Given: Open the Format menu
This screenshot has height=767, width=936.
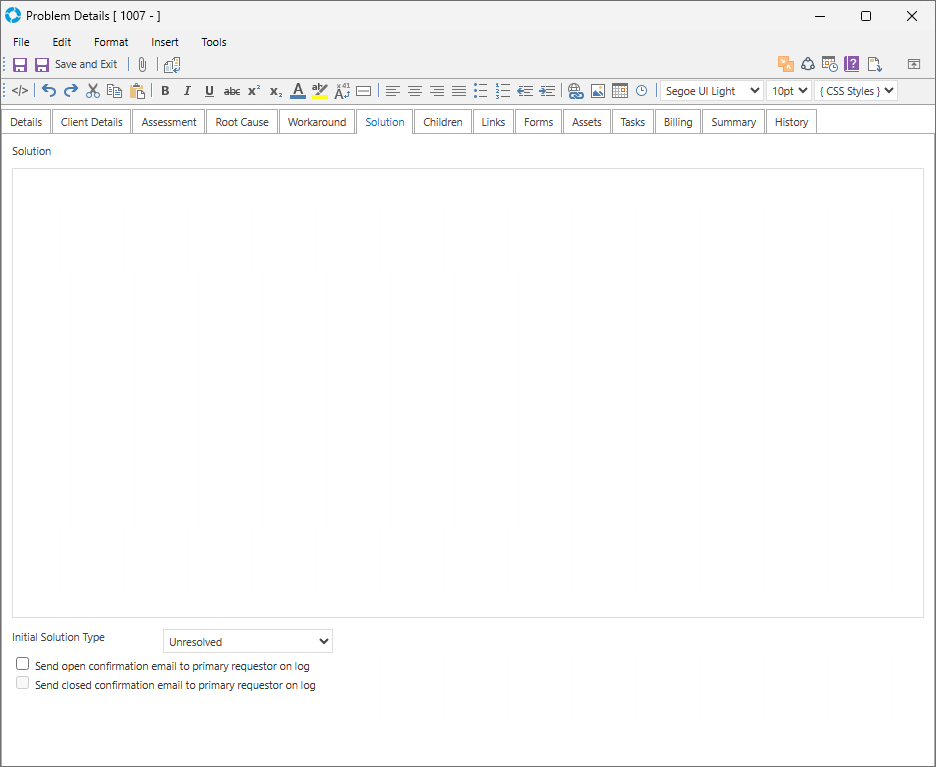Looking at the screenshot, I should pos(111,42).
